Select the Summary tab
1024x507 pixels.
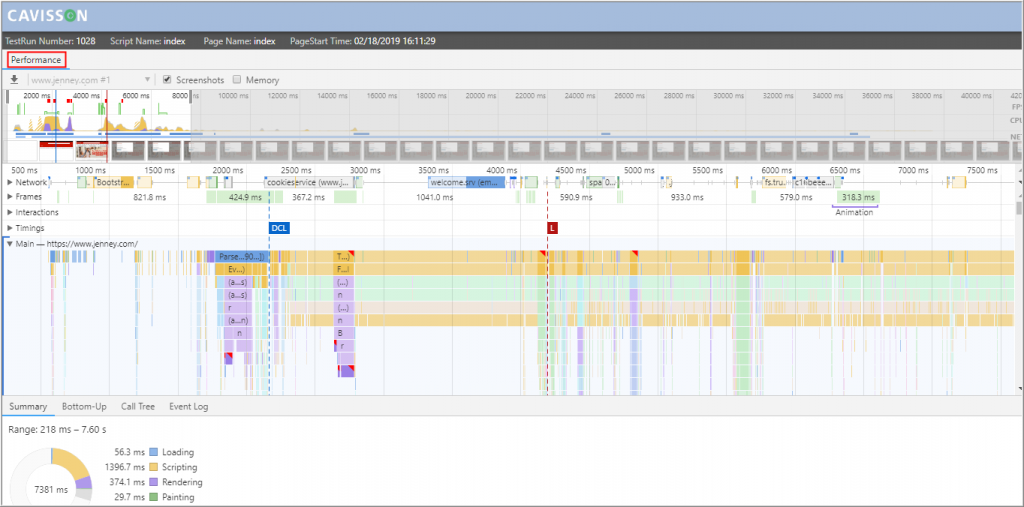28,406
